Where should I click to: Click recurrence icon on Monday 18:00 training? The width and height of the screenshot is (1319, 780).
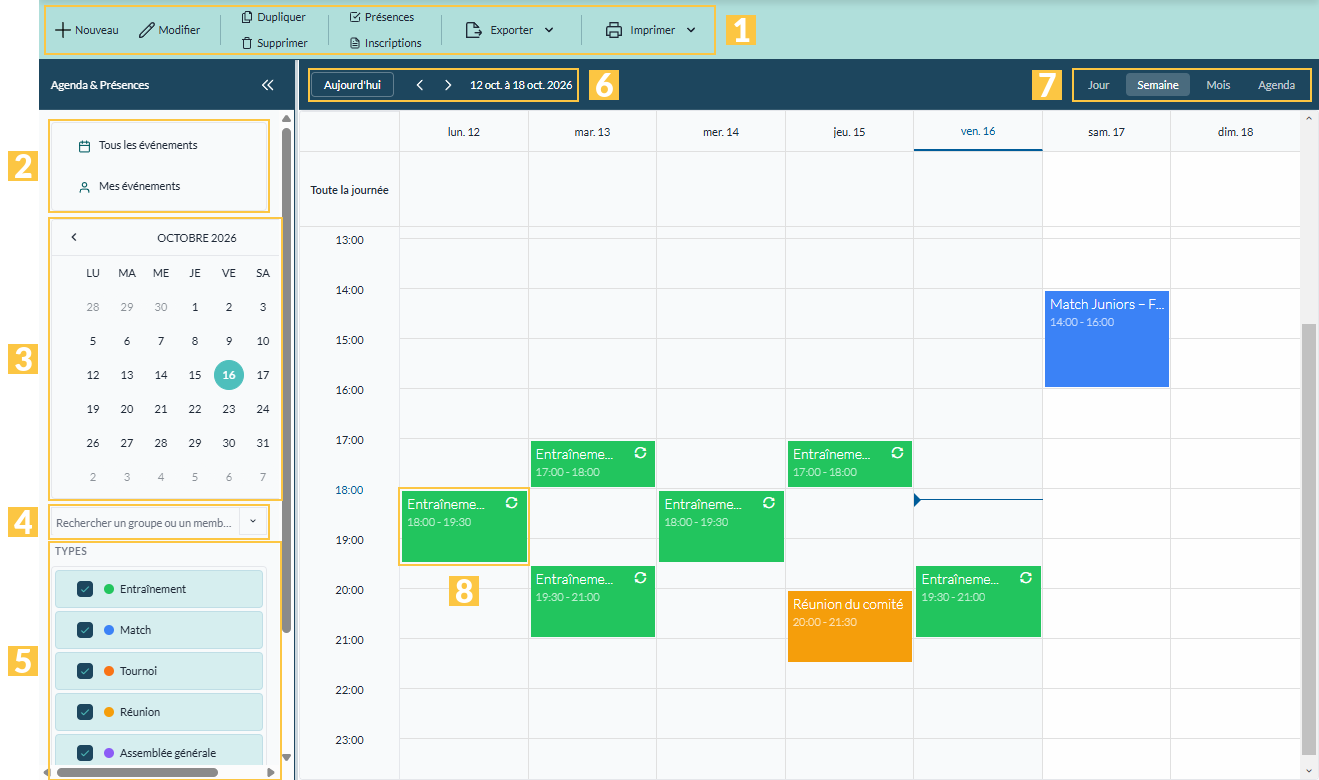(512, 503)
